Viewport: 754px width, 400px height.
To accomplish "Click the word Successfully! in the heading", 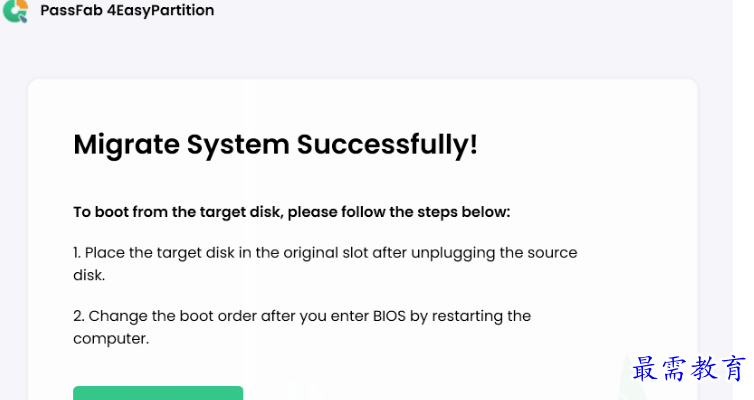I will point(387,144).
